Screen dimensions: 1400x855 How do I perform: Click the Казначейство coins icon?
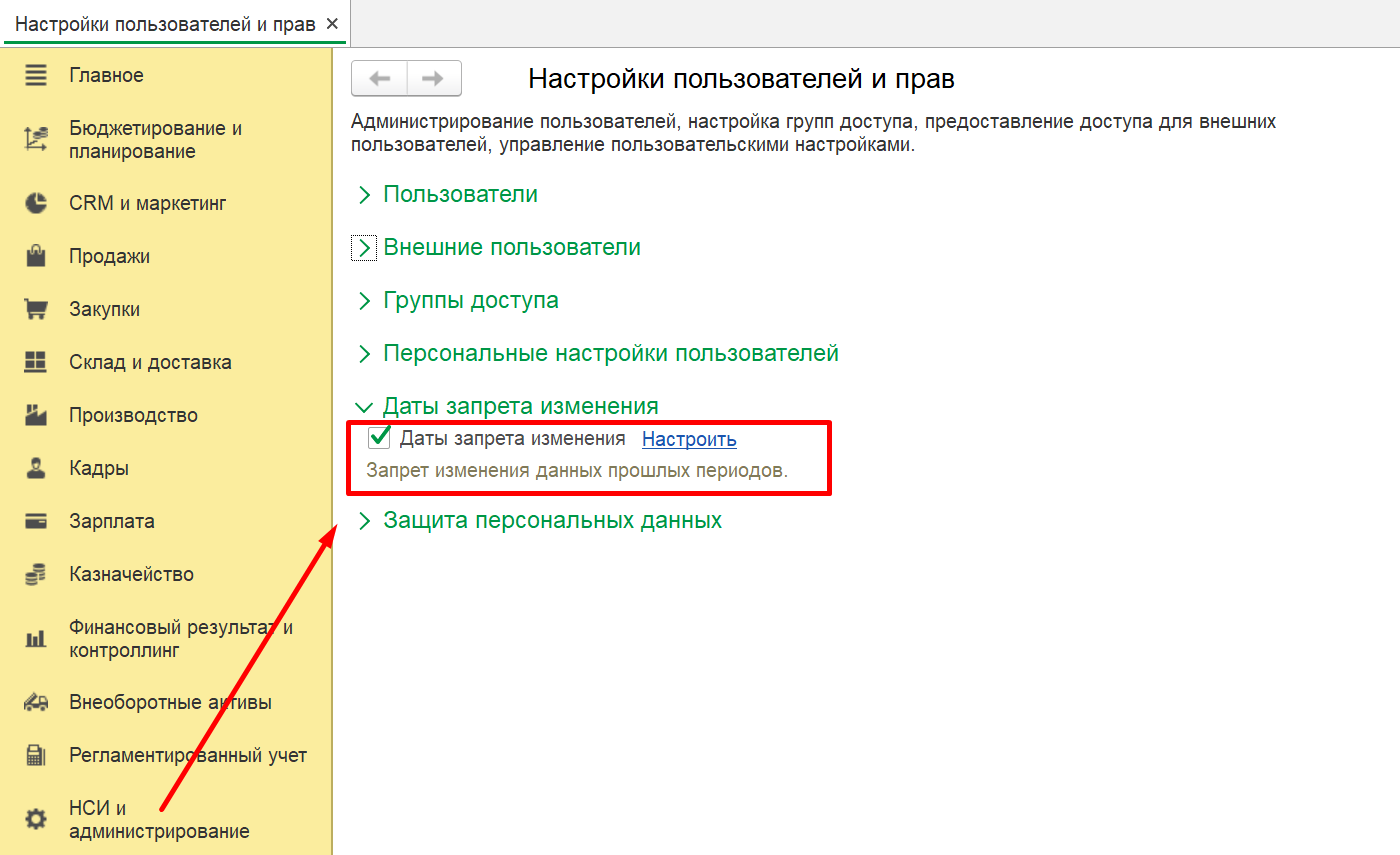coord(36,574)
